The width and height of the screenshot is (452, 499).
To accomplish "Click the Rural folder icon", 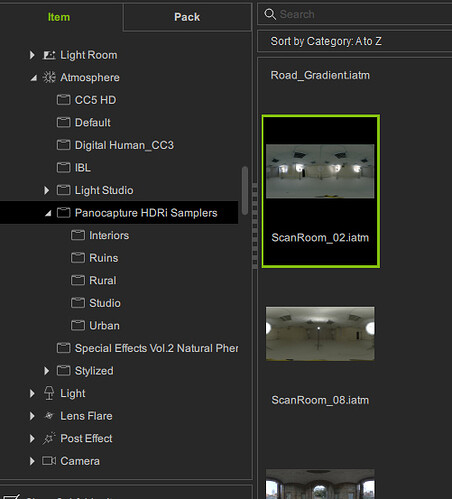I will tap(78, 280).
